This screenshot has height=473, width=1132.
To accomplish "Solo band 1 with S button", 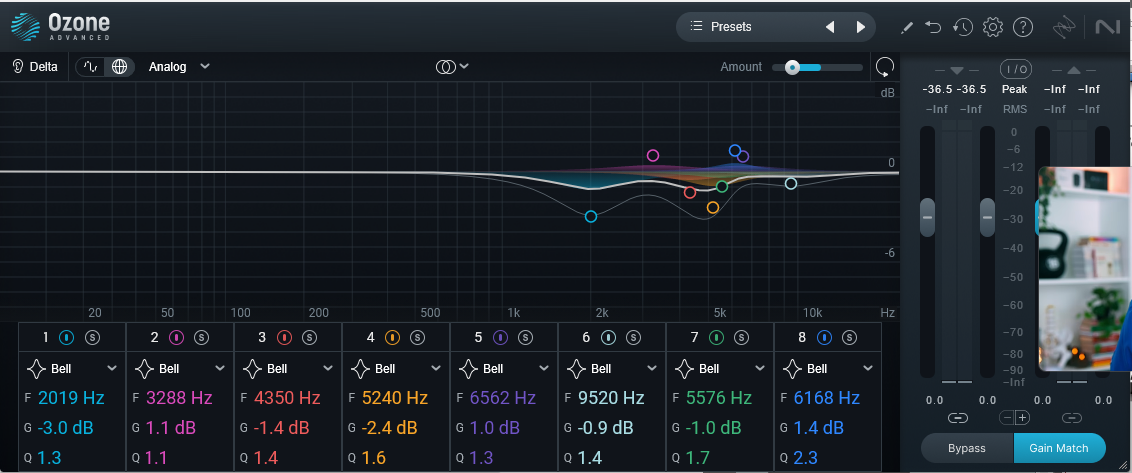I will [92, 337].
